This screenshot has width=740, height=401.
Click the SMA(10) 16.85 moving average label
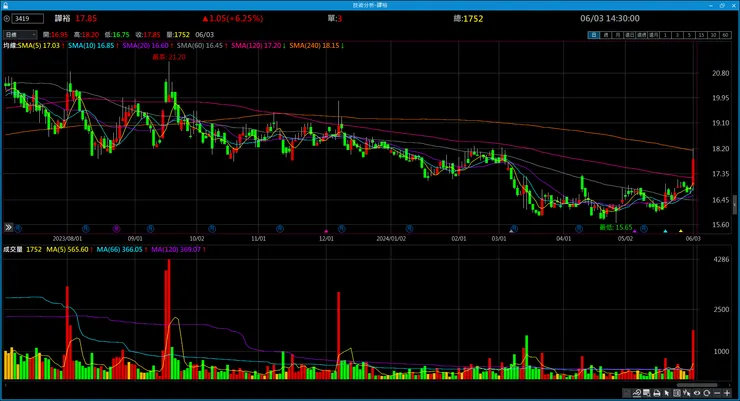(x=93, y=45)
